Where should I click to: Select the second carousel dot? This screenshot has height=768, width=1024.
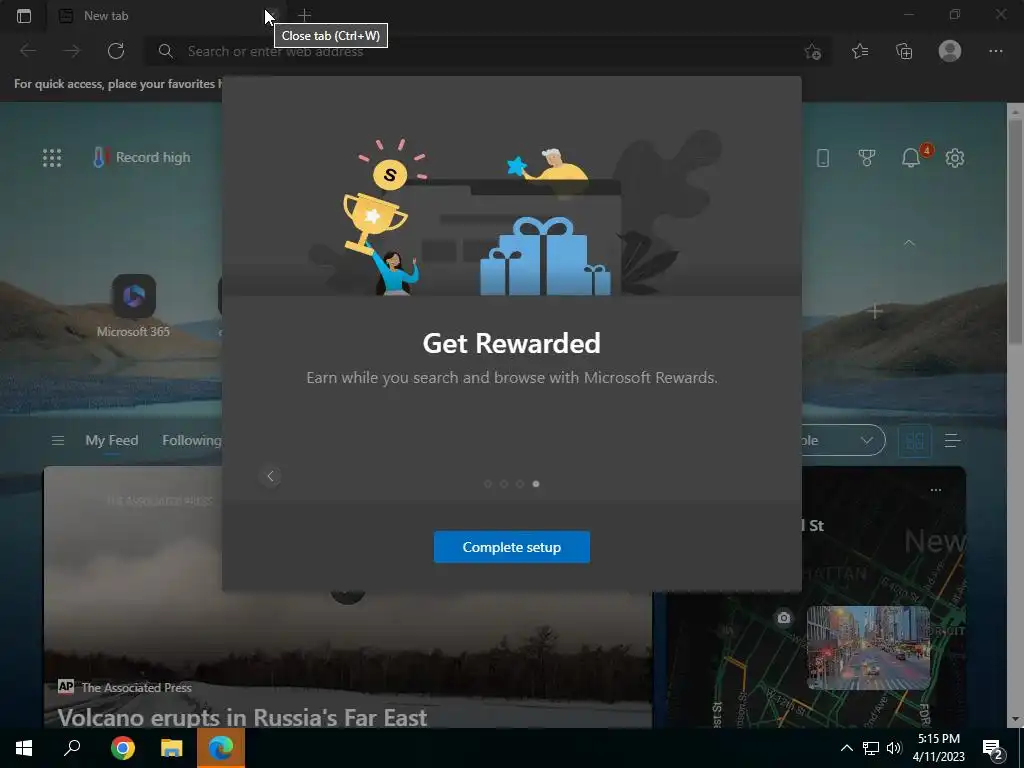click(x=504, y=484)
